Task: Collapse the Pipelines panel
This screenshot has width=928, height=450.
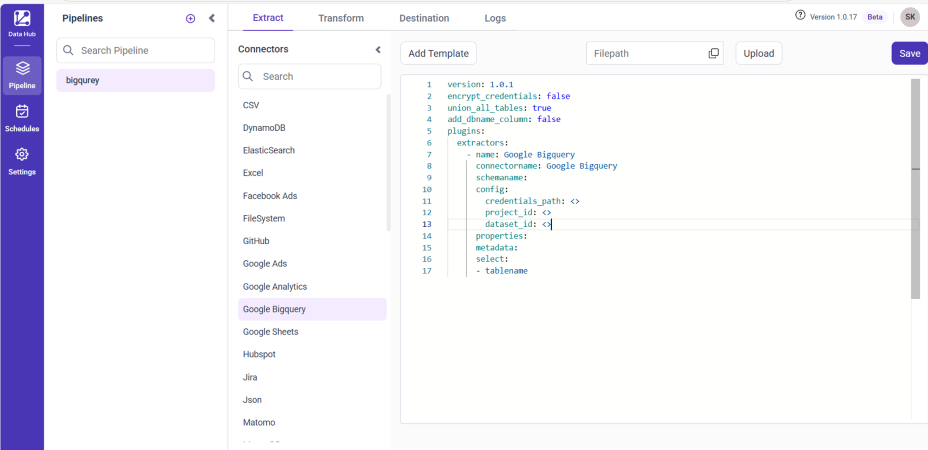Action: pyautogui.click(x=212, y=18)
